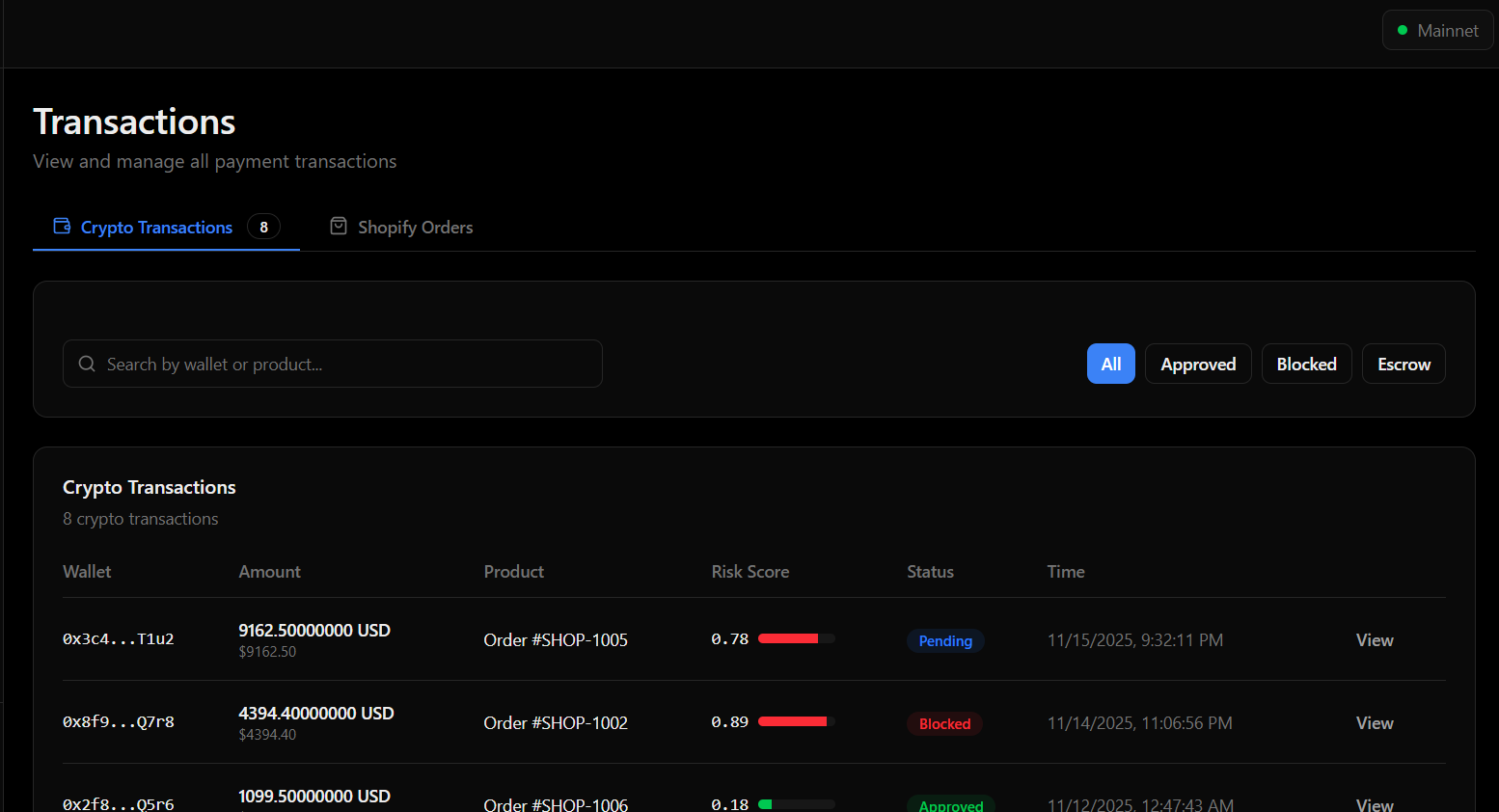Click the 0.18 risk score bar
The width and height of the screenshot is (1499, 812).
click(797, 804)
